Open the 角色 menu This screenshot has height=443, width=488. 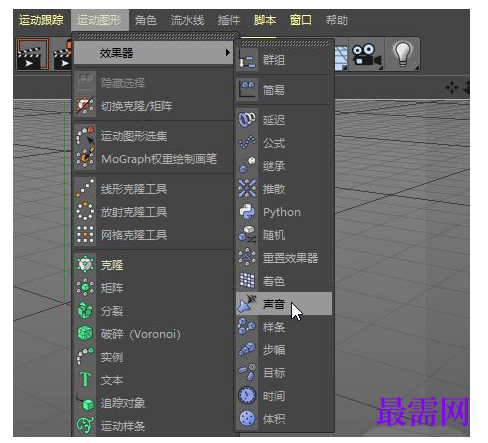146,20
